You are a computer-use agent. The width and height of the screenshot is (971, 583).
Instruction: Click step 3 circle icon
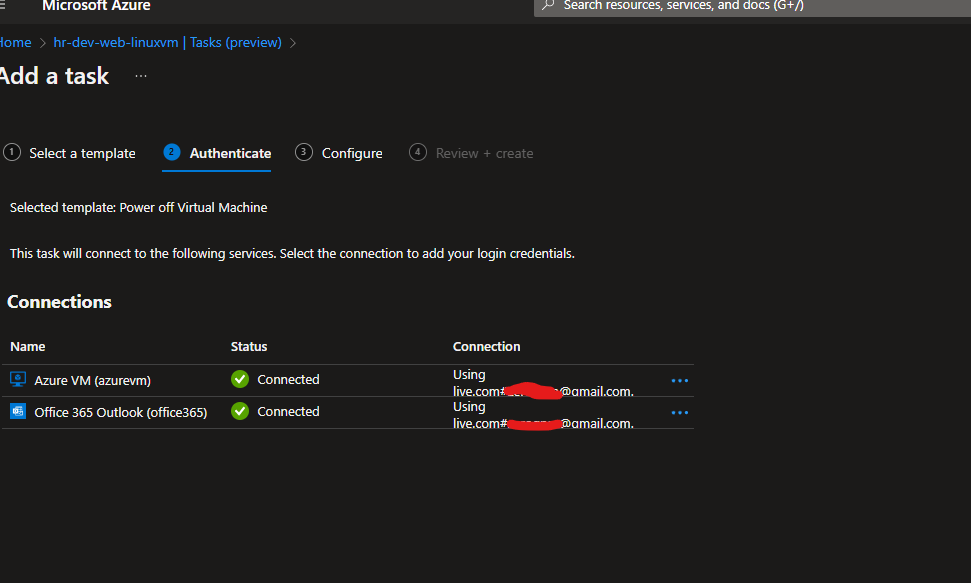pos(303,152)
